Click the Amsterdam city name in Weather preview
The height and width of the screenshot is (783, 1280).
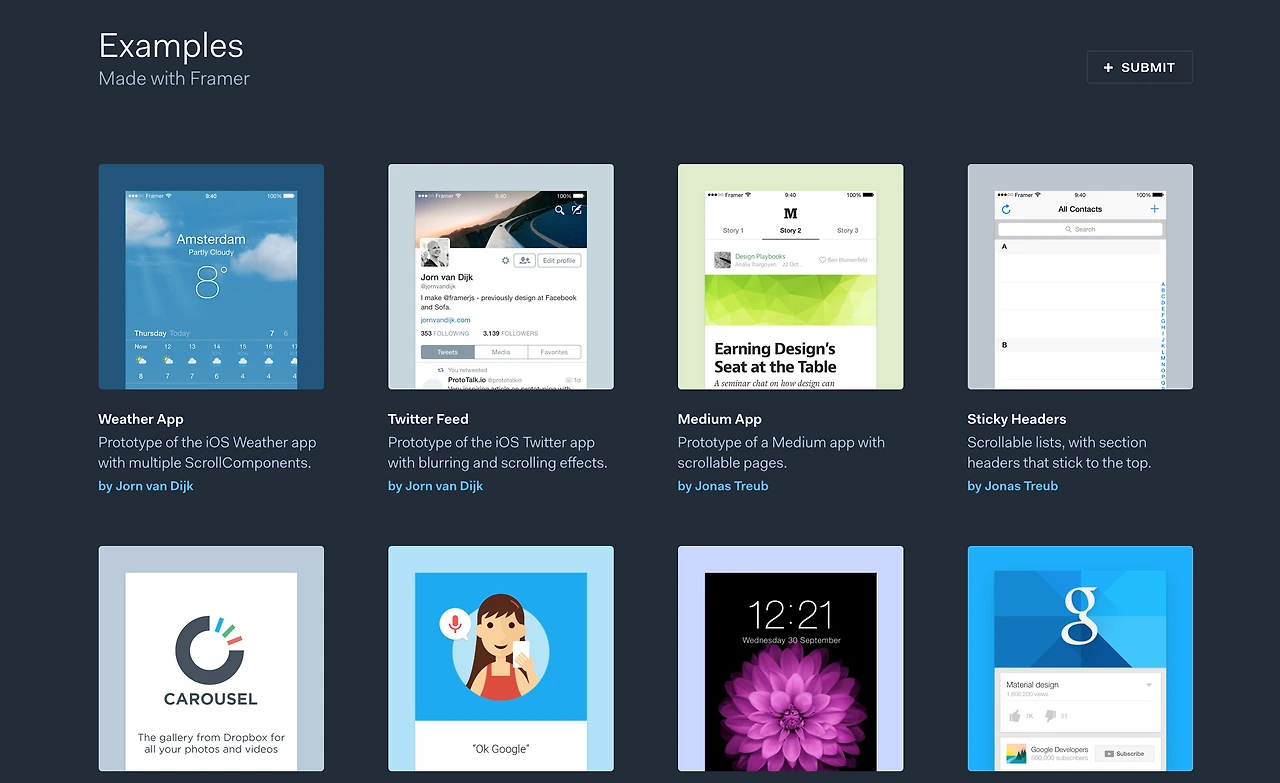click(211, 239)
